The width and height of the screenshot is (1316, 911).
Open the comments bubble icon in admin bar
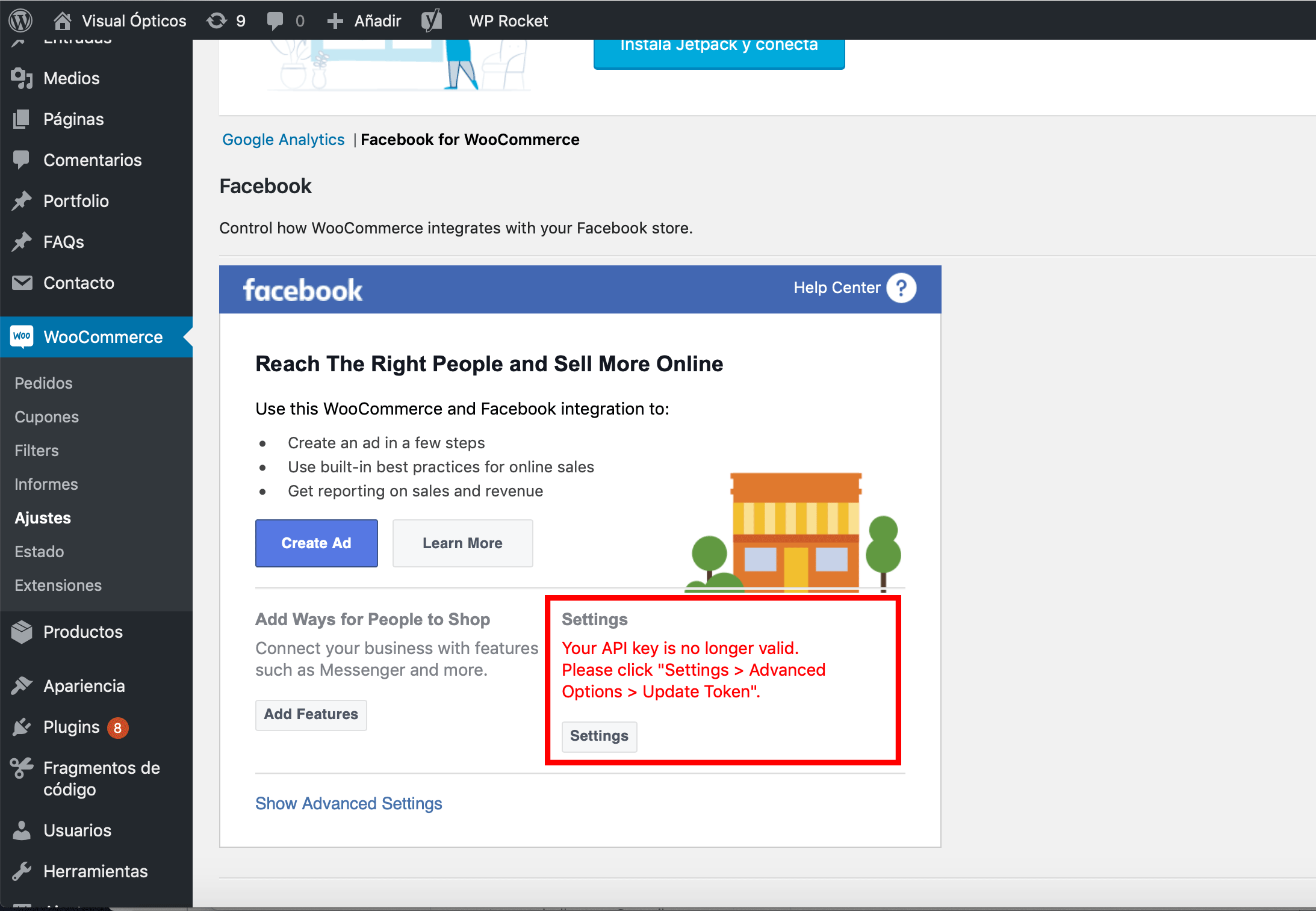pos(275,21)
